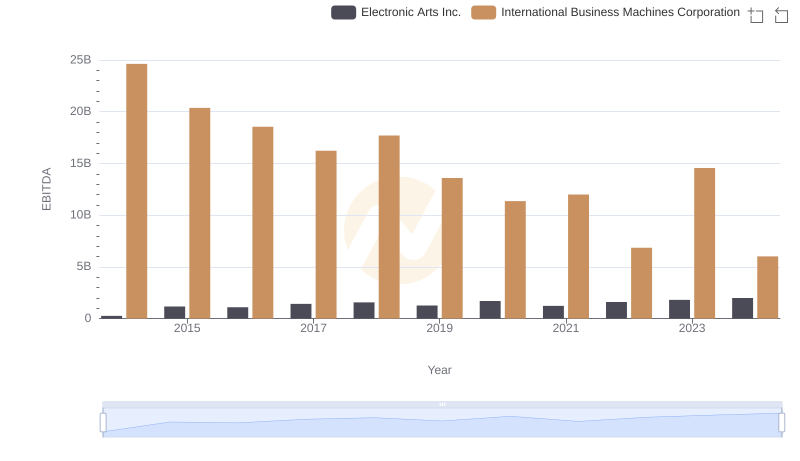Click the EBITDA axis title
Viewport: 800px width, 461px height.
[x=46, y=189]
